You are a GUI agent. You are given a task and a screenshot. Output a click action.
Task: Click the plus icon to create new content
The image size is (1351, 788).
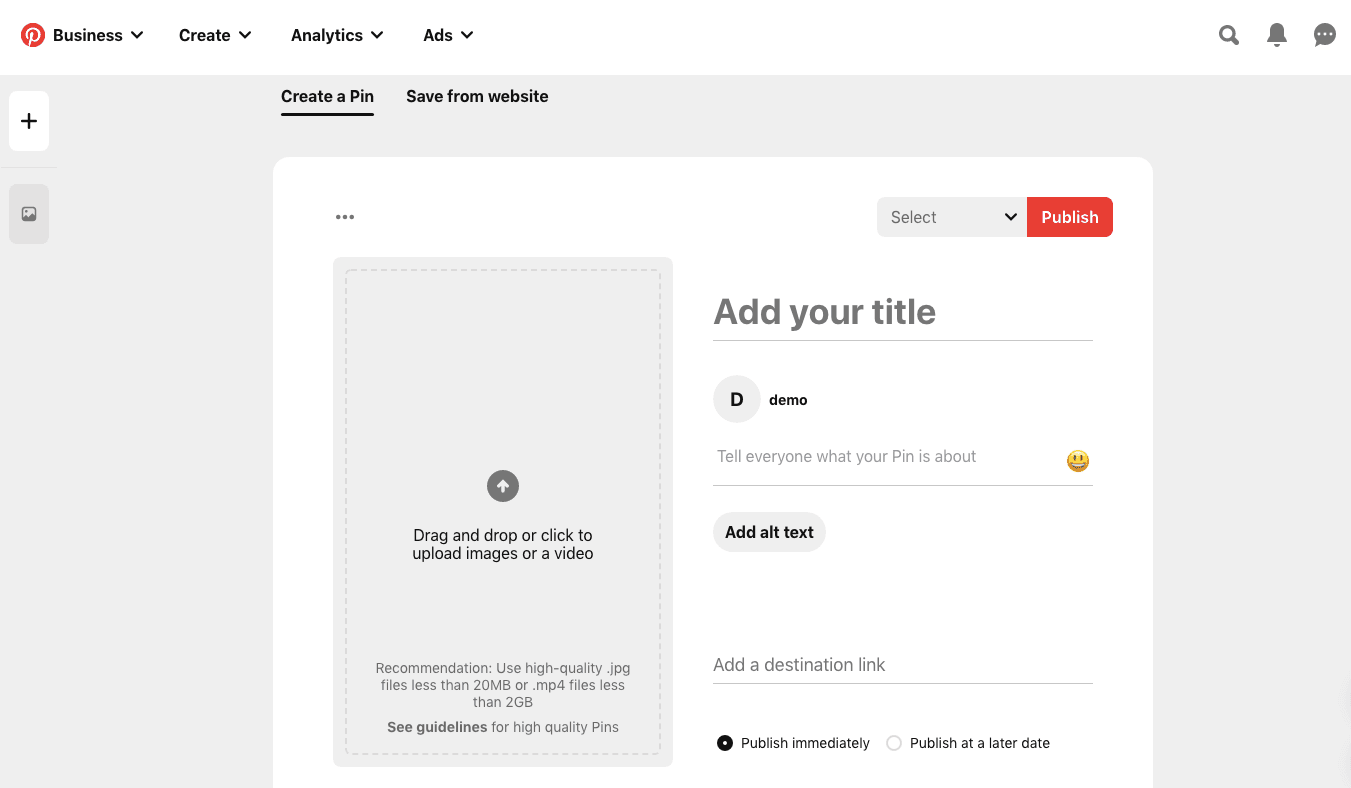(x=28, y=120)
